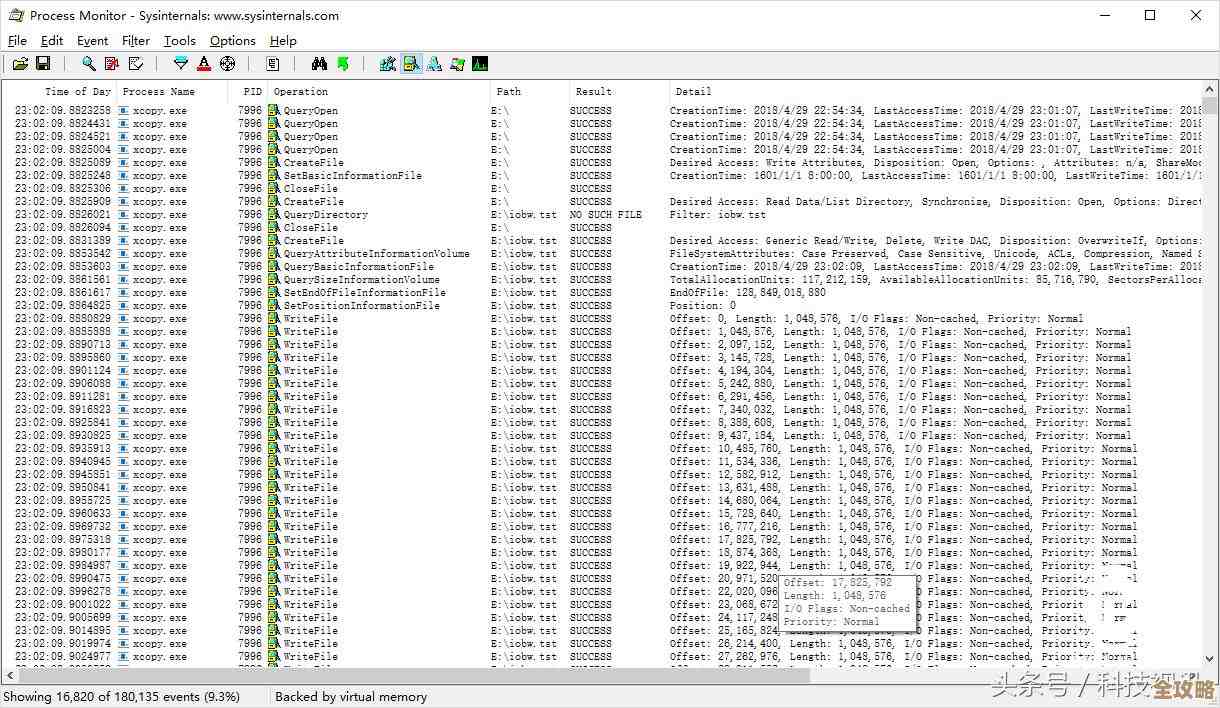Open the Tools menu
This screenshot has width=1220, height=708.
(180, 41)
